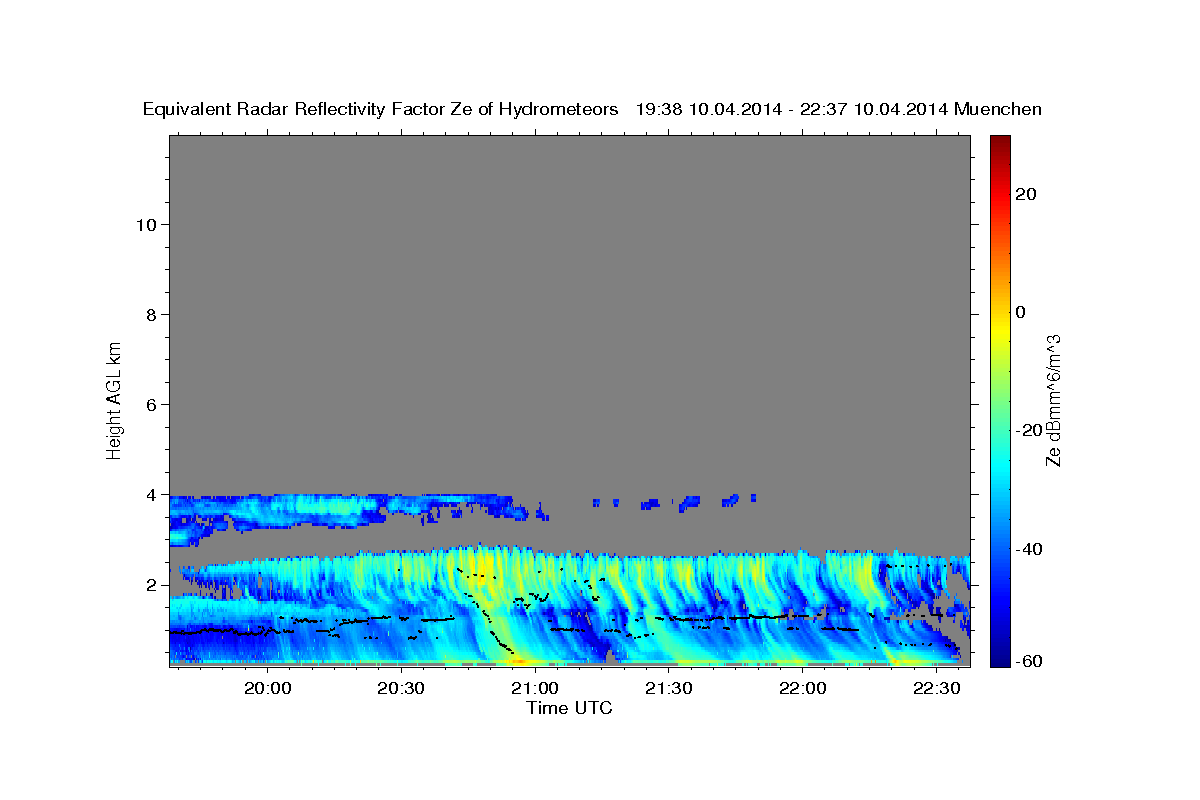Click the colorbar label 'Ze dBmm^6/m^3'
This screenshot has width=1200, height=800.
click(1053, 400)
